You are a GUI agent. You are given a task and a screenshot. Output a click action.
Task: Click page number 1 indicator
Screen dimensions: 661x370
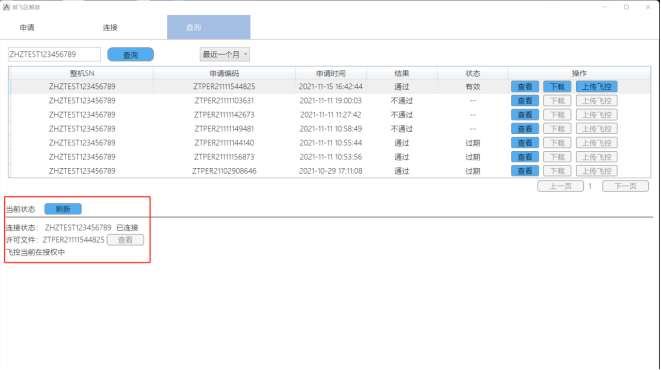point(590,186)
